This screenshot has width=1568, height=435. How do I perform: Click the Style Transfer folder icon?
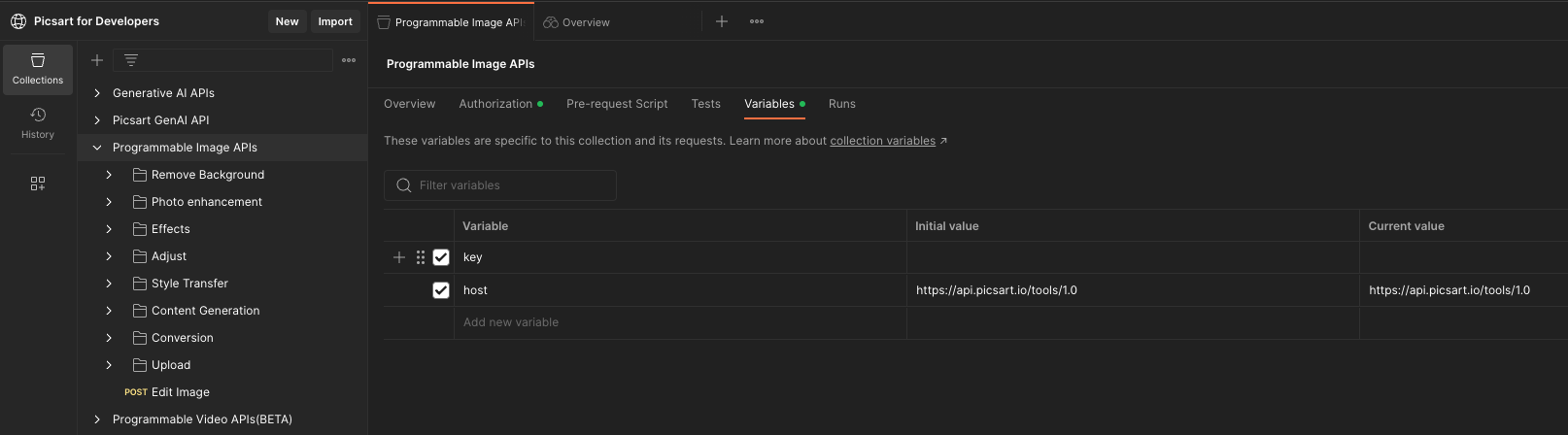140,284
